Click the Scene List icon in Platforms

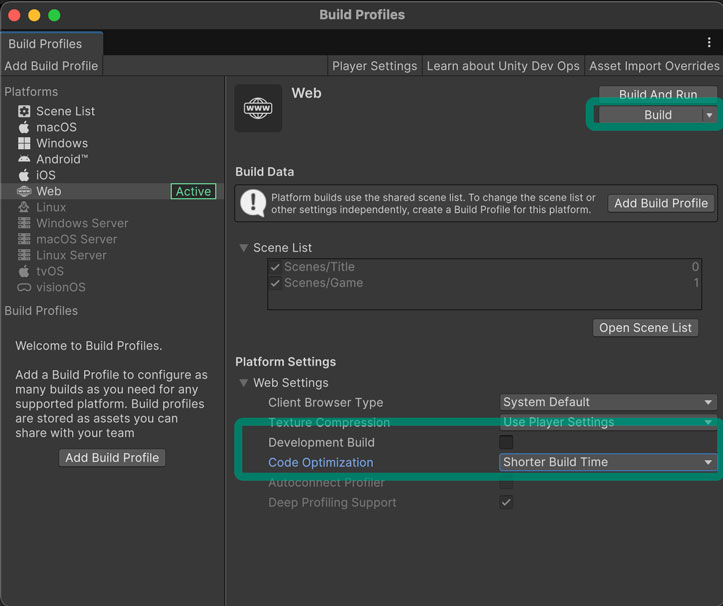point(24,111)
